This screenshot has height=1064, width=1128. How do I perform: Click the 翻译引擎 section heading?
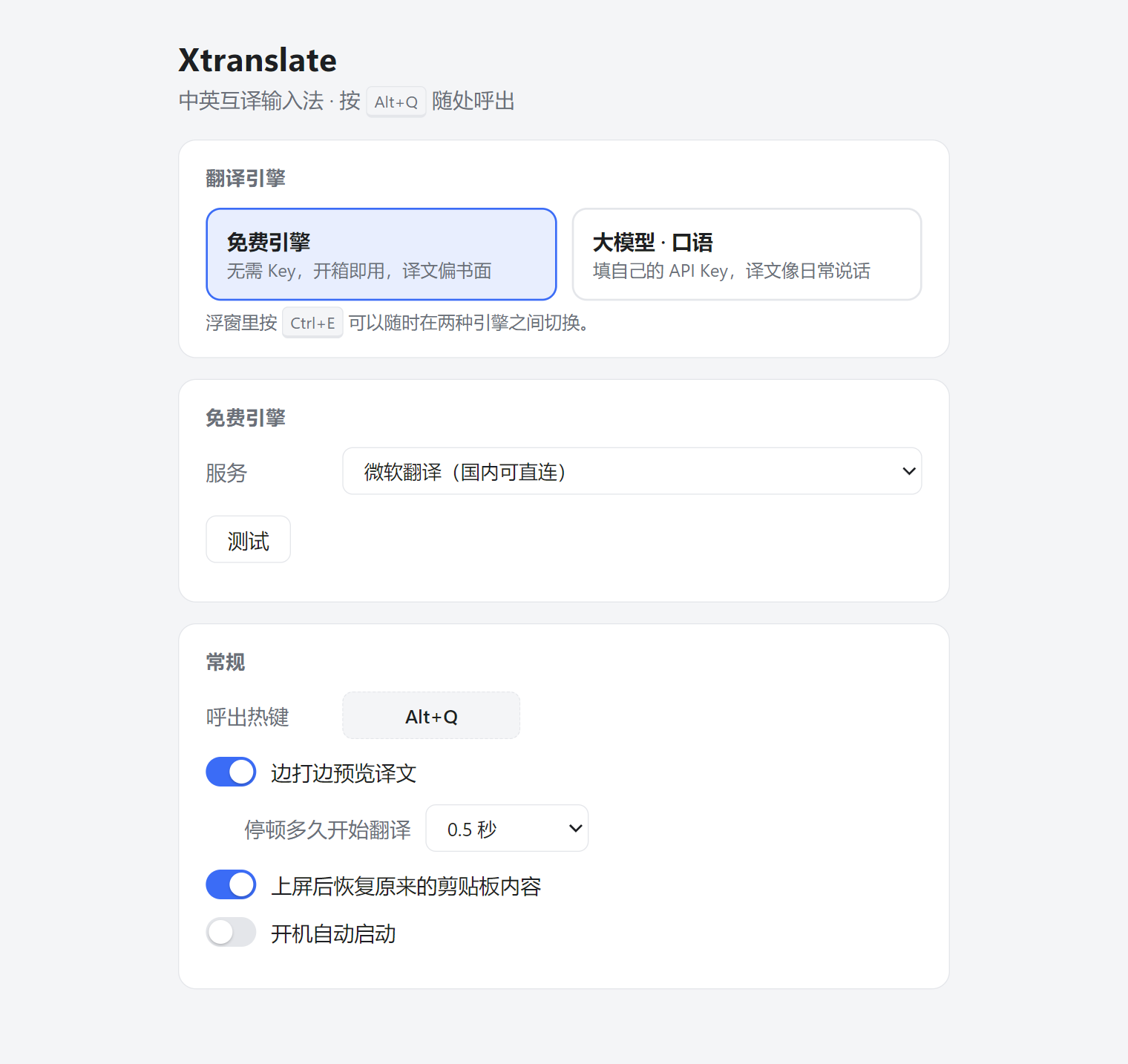[246, 178]
